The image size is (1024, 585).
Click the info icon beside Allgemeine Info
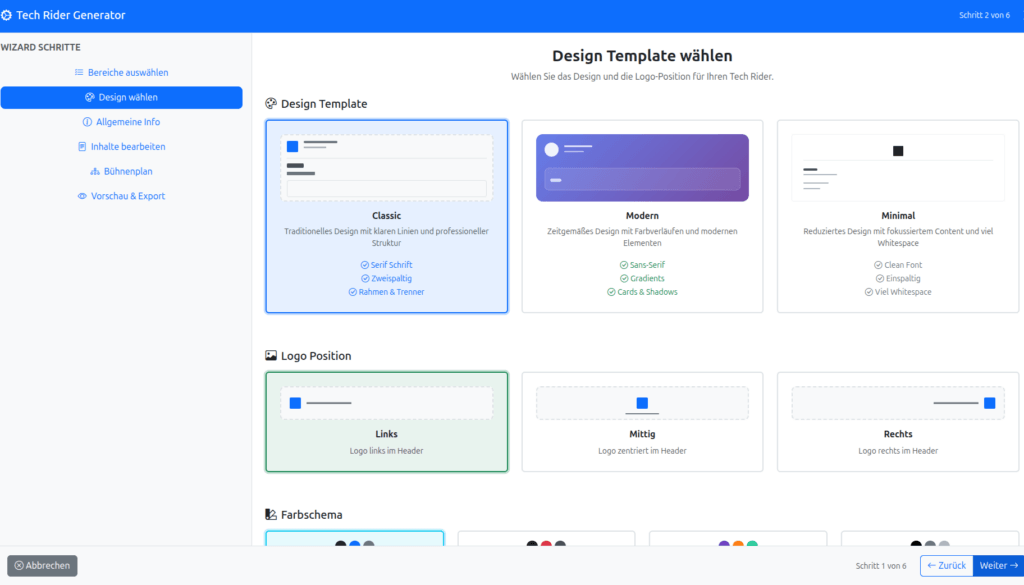click(x=87, y=122)
